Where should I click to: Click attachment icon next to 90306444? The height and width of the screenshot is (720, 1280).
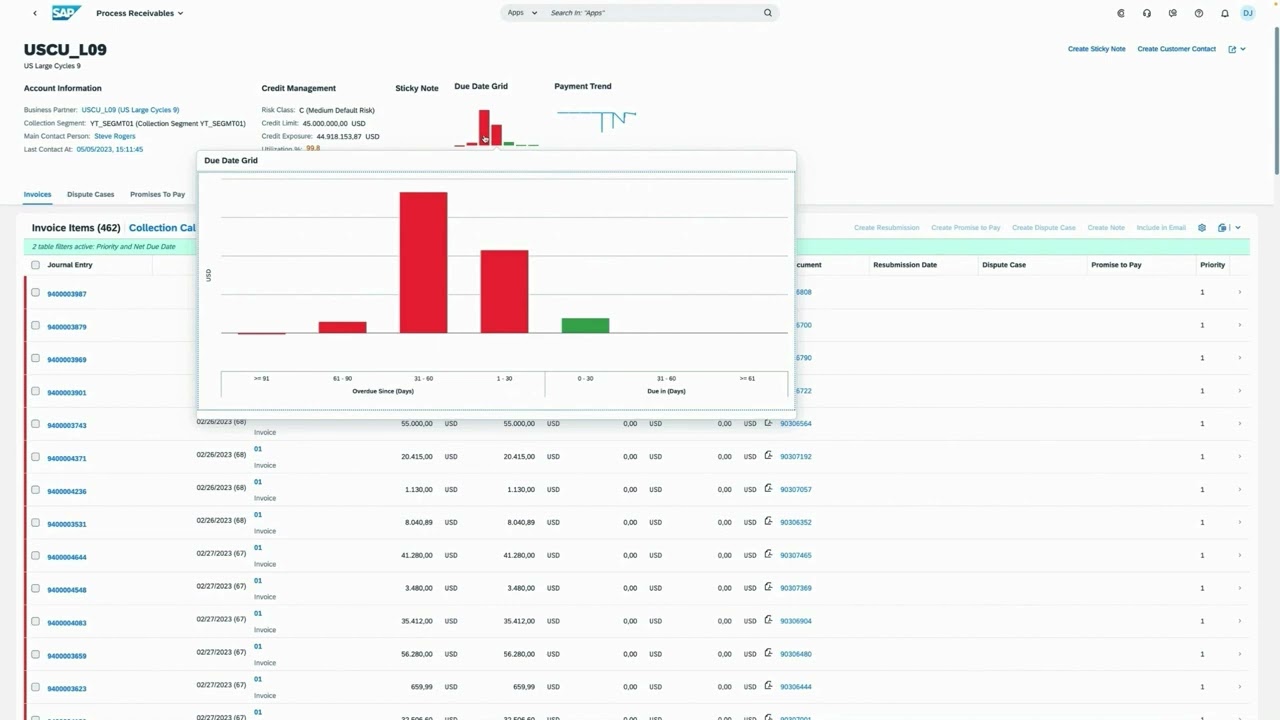(x=768, y=687)
